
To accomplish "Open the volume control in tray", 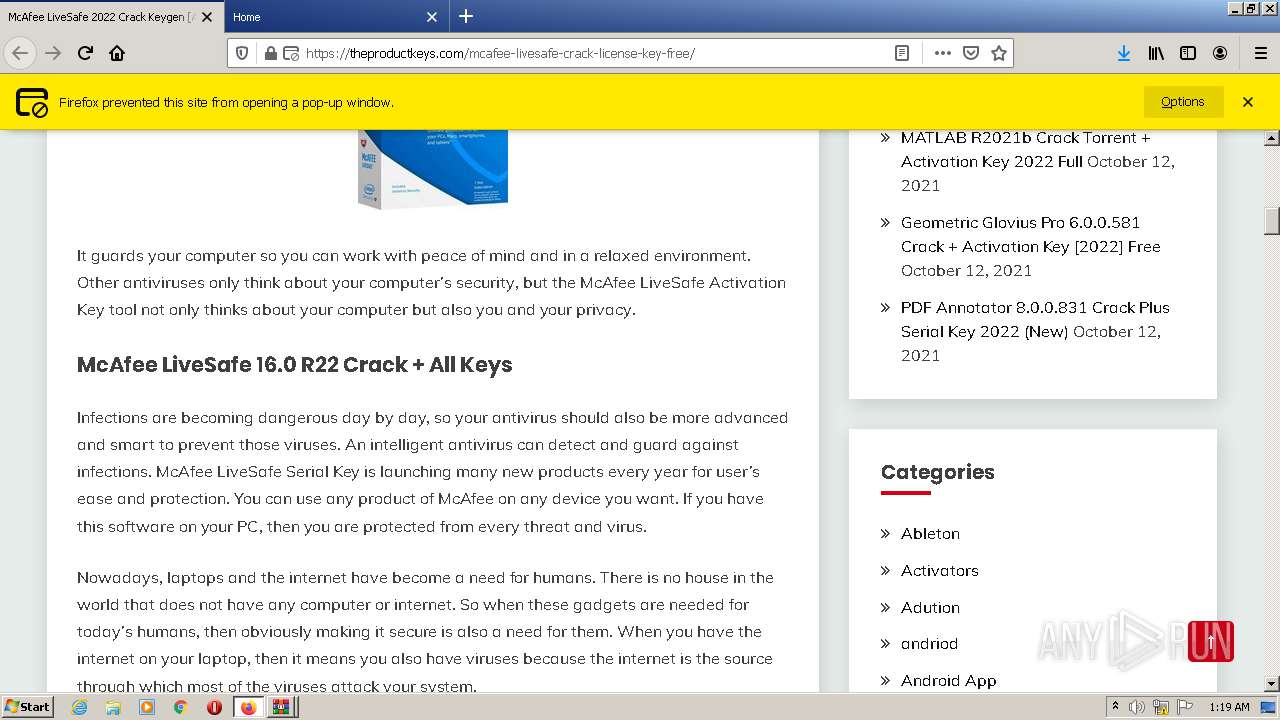I will [x=1137, y=707].
